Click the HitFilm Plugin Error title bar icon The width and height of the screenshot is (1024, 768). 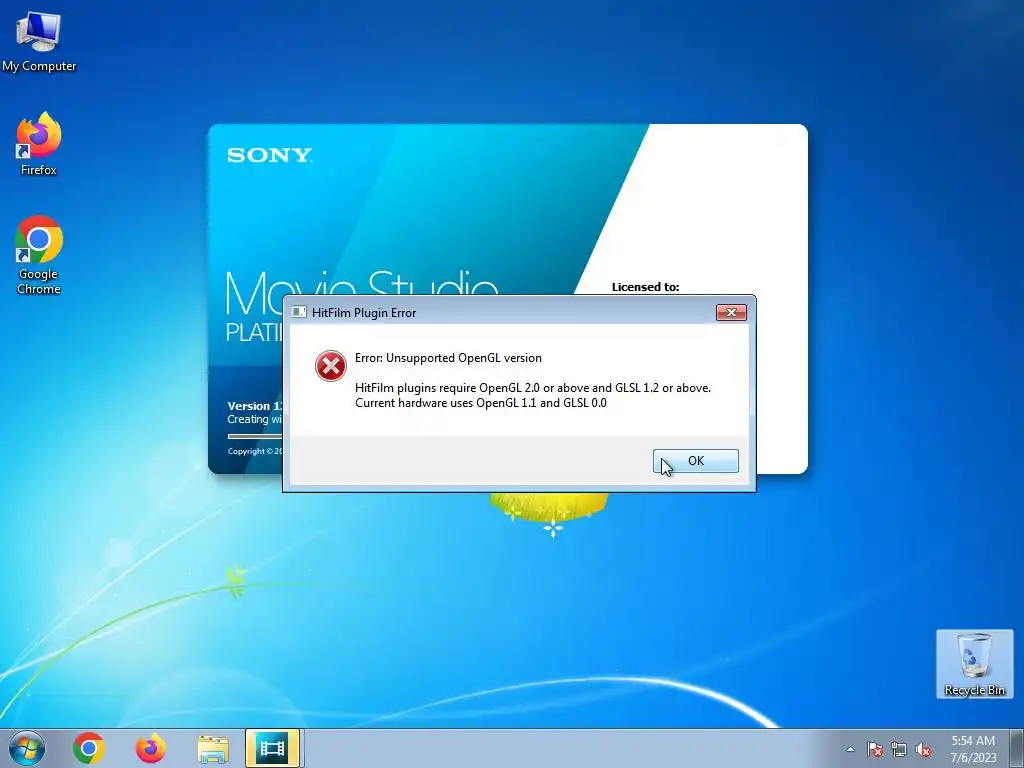coord(299,313)
